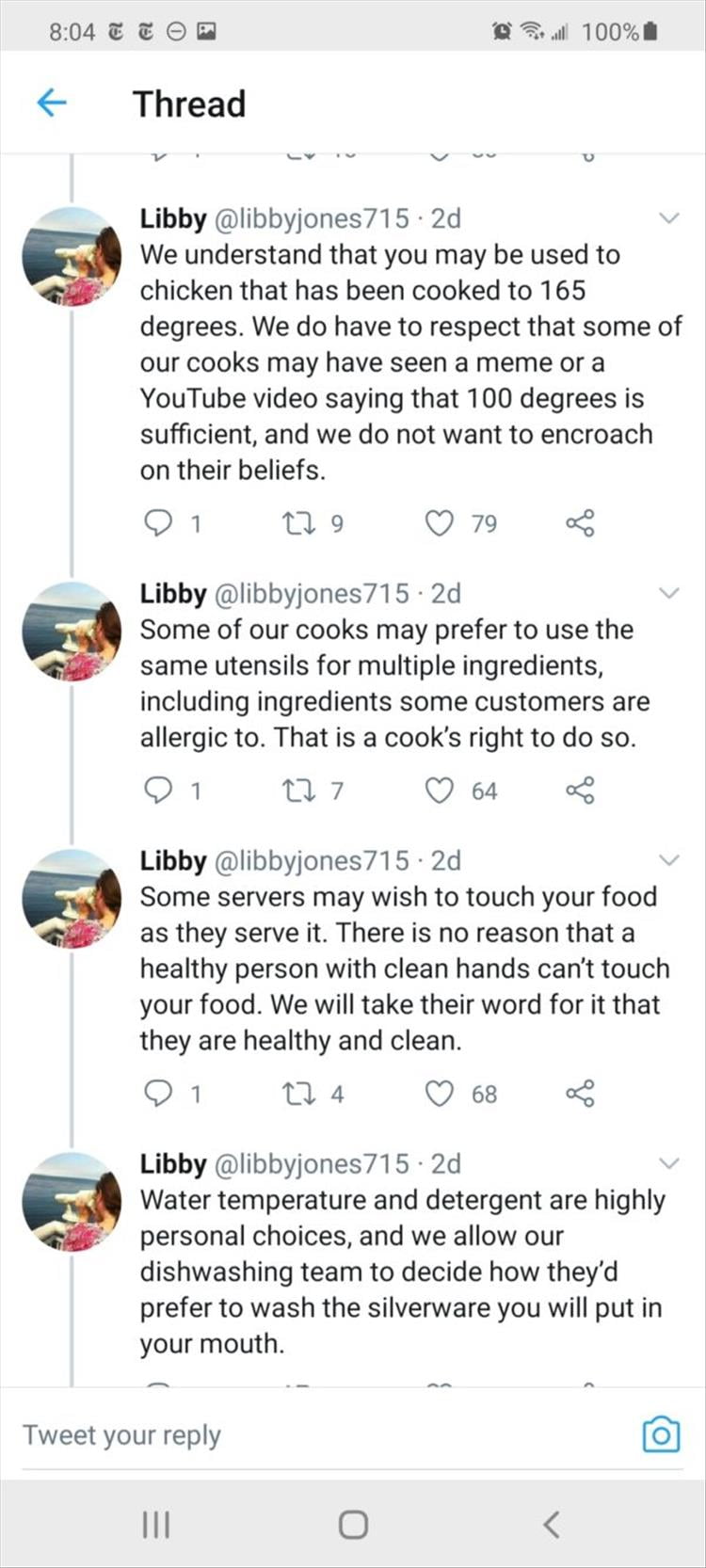
Task: Tap the back arrow in Thread header
Action: [52, 103]
